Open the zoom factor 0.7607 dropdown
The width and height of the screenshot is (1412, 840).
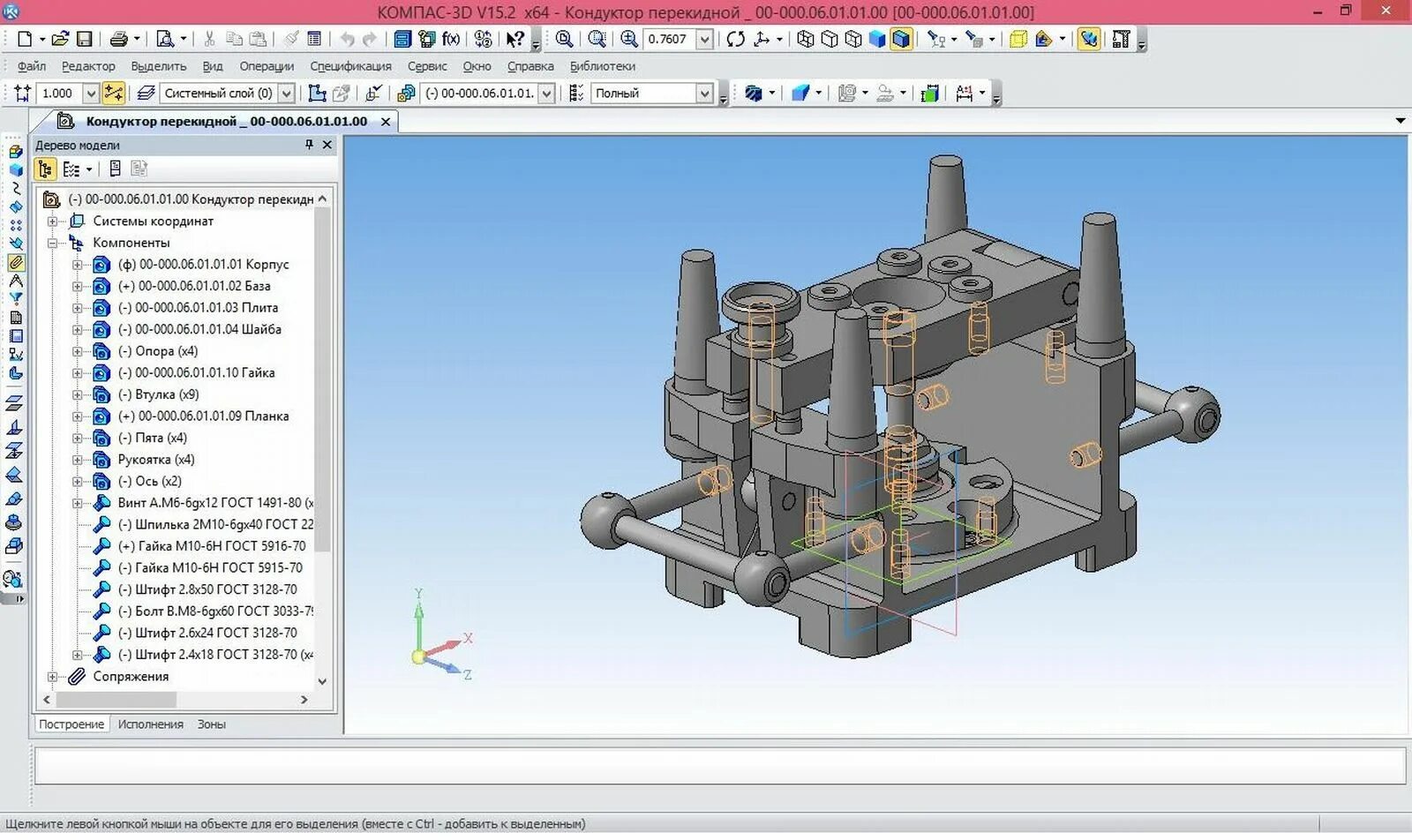704,39
